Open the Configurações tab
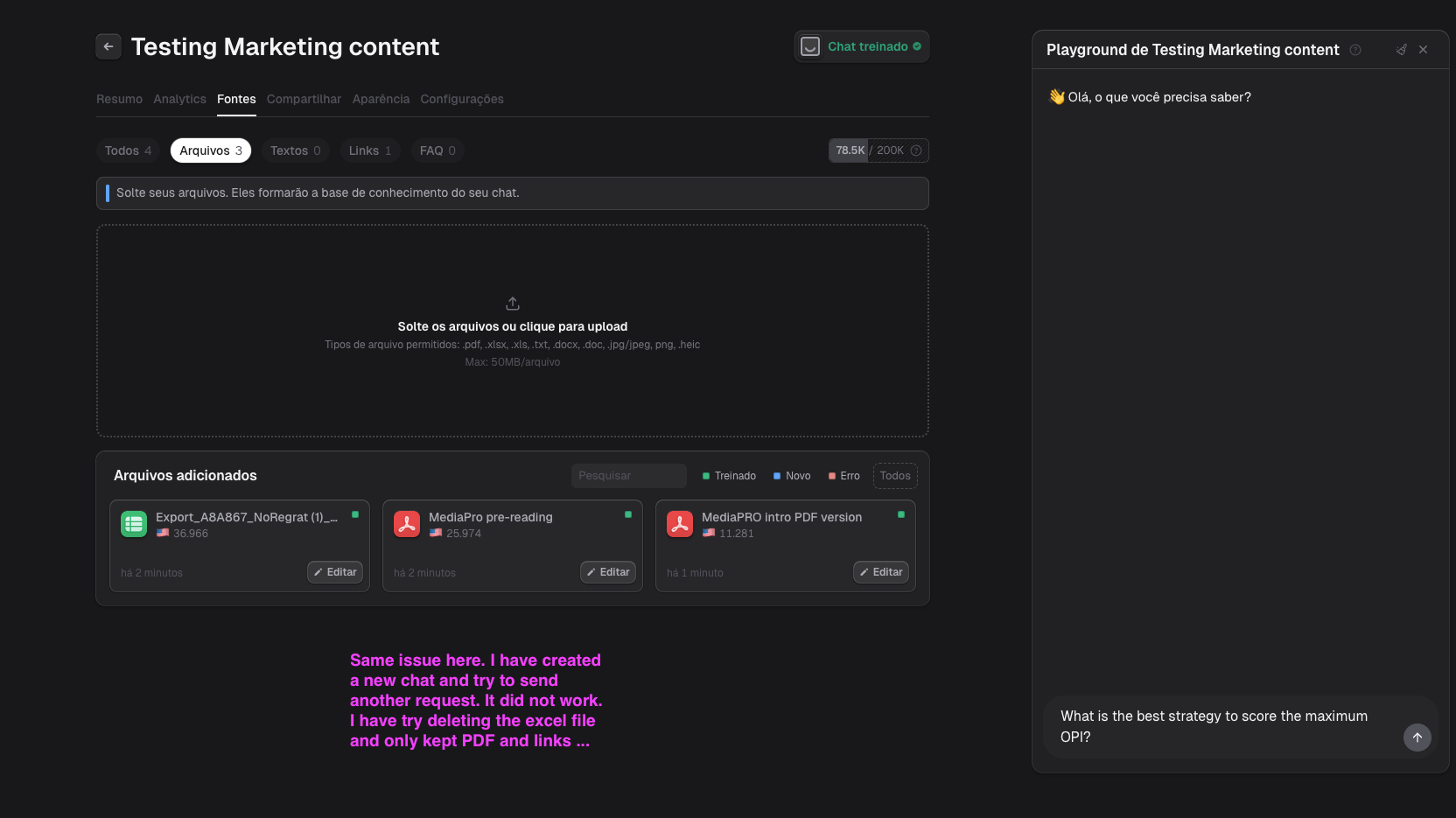The image size is (1456, 818). tap(462, 99)
